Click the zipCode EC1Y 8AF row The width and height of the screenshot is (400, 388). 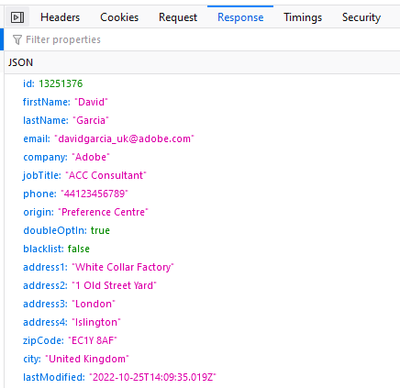tap(202, 340)
